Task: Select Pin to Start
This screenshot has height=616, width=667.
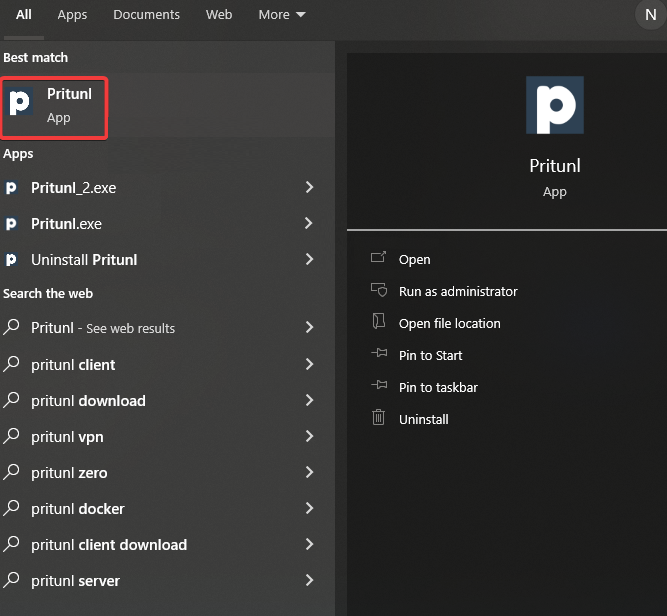Action: [x=430, y=355]
